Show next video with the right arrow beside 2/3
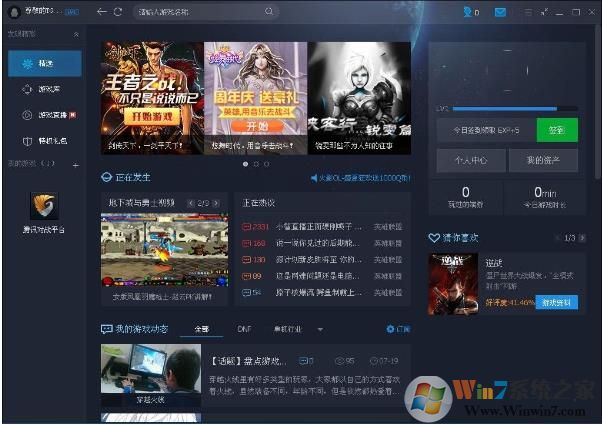The image size is (602, 425). (x=216, y=203)
